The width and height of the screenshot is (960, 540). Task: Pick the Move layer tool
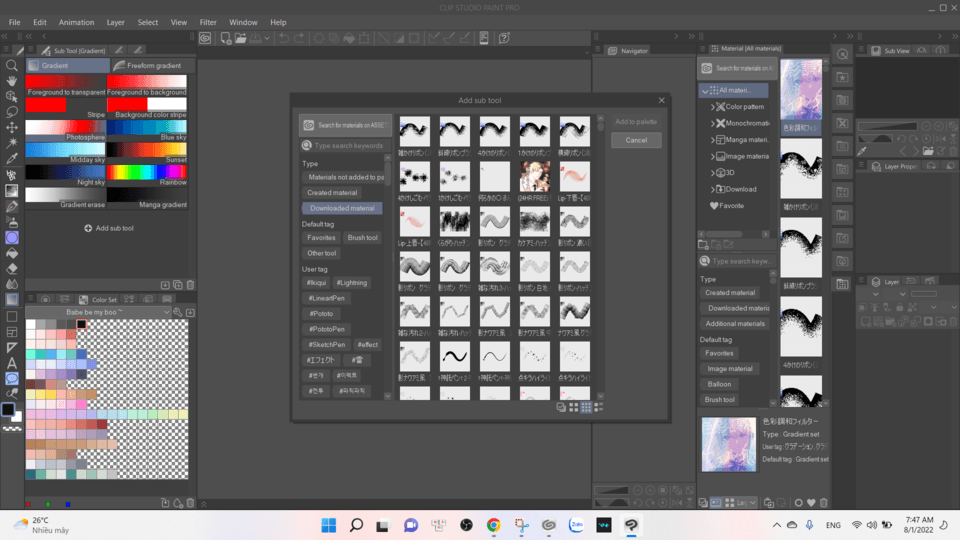click(12, 127)
